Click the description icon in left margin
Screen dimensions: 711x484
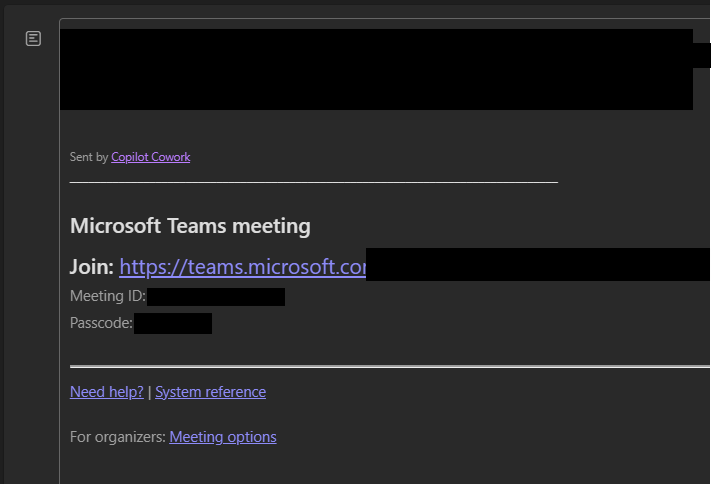33,39
